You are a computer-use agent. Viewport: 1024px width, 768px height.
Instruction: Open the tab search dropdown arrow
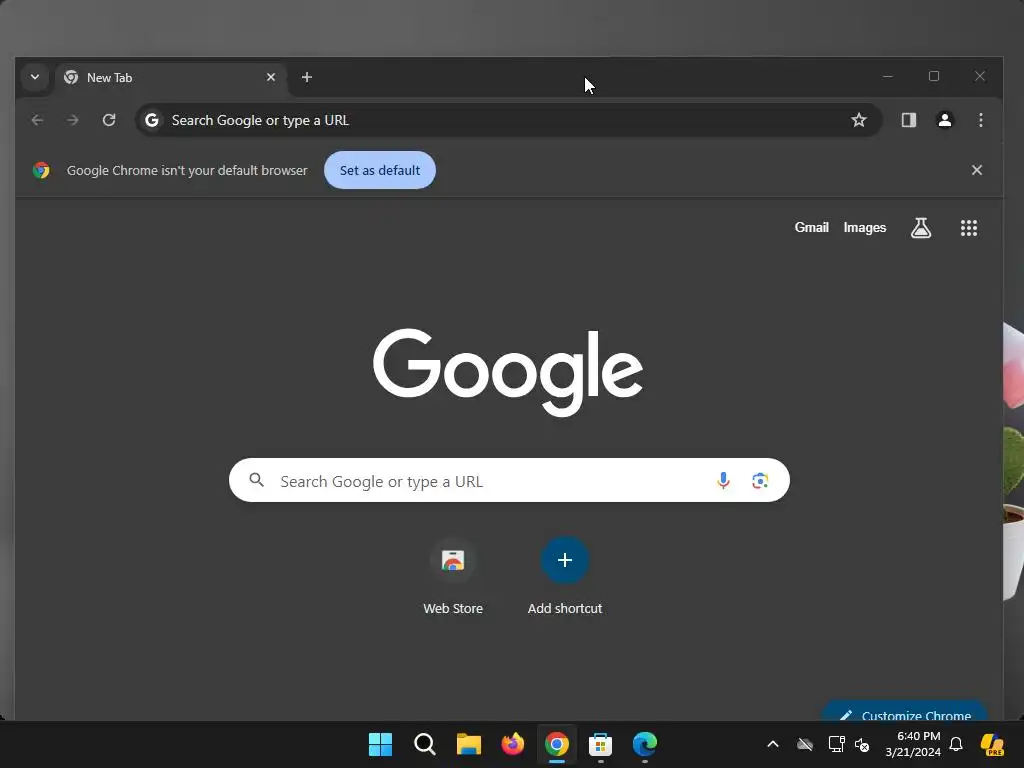coord(35,77)
